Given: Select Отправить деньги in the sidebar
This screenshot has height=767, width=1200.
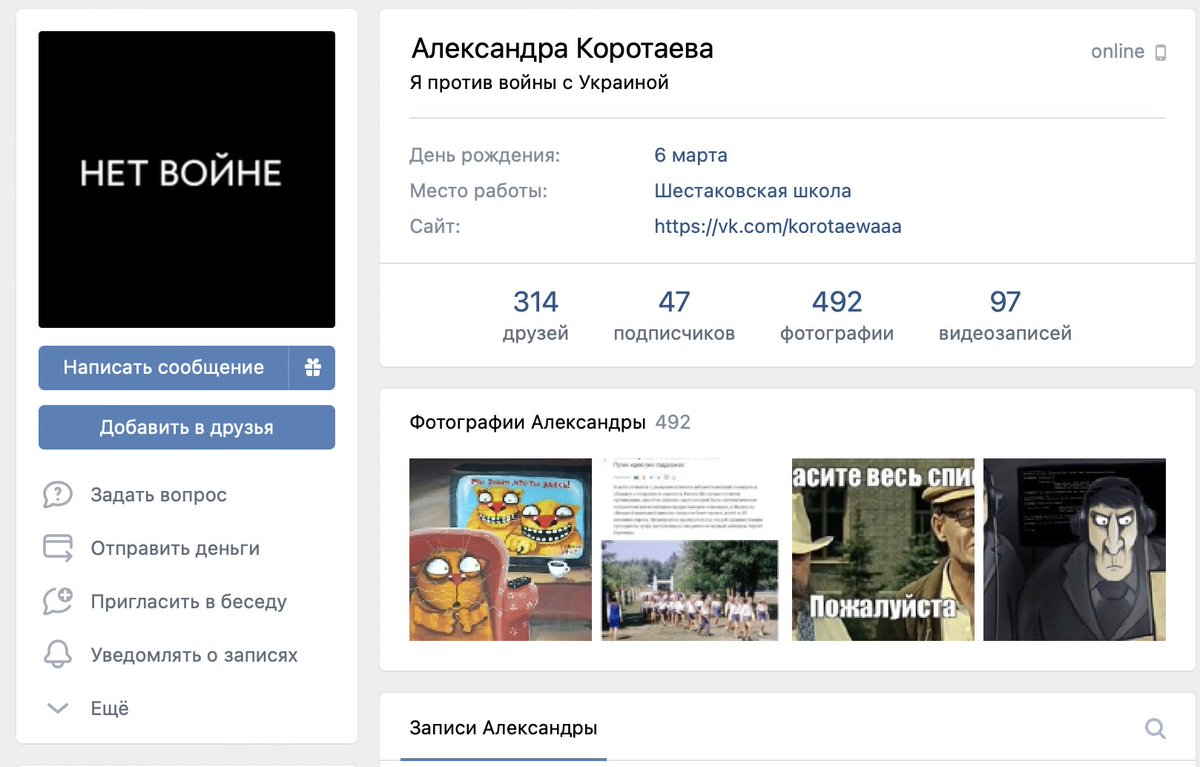Looking at the screenshot, I should (x=175, y=548).
